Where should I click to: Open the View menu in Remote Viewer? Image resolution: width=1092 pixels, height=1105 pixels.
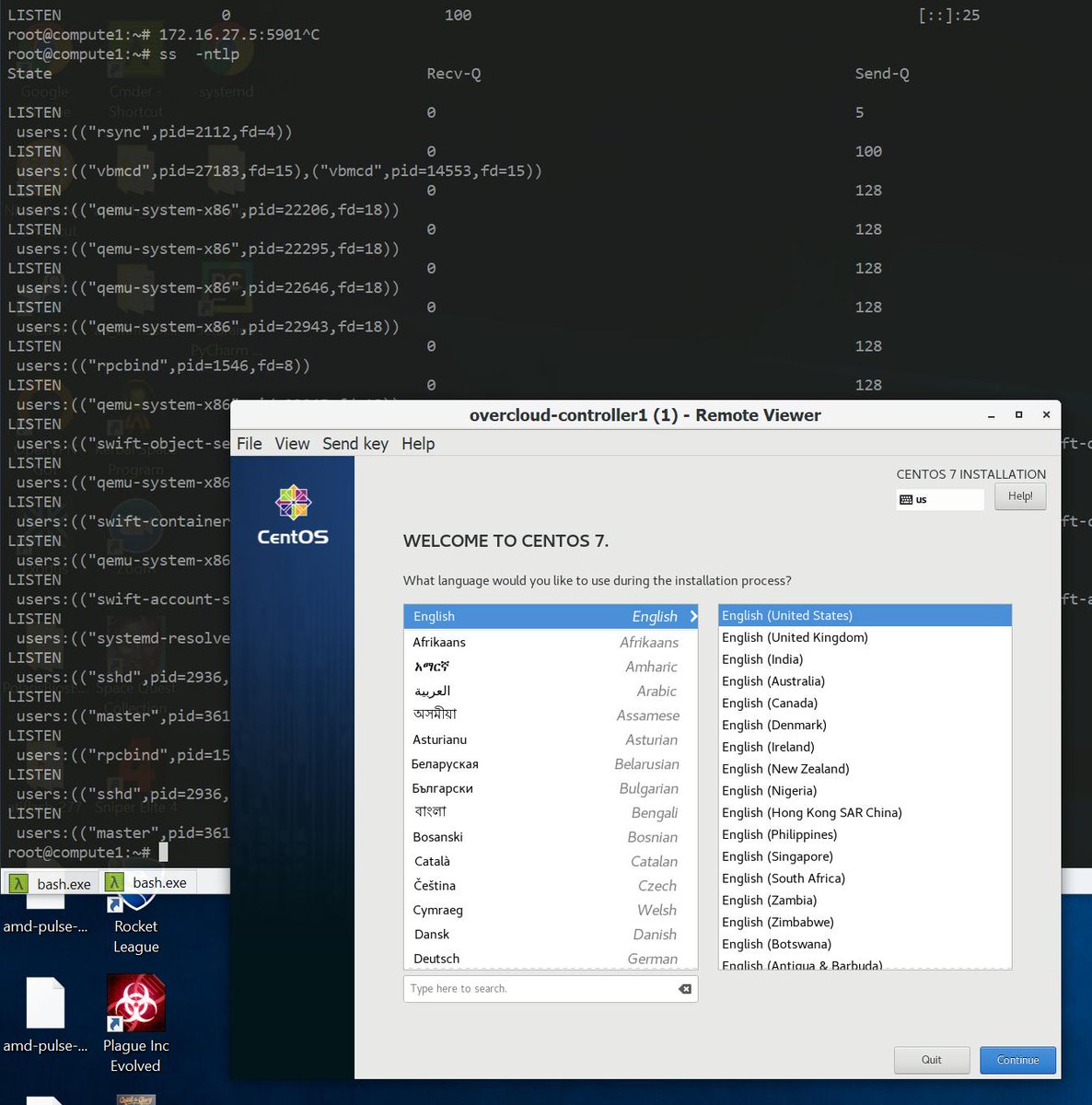[292, 444]
